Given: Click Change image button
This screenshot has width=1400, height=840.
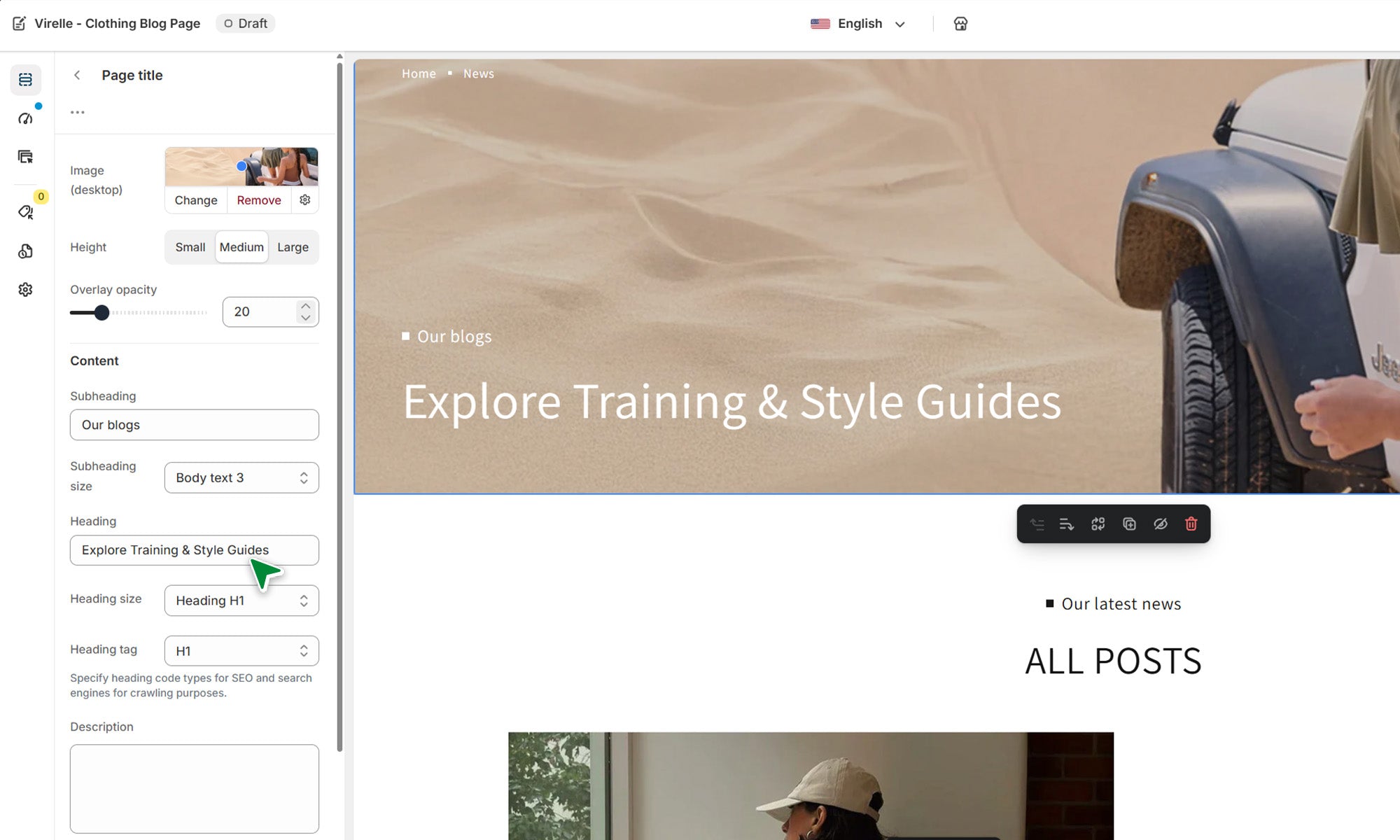Looking at the screenshot, I should point(196,200).
